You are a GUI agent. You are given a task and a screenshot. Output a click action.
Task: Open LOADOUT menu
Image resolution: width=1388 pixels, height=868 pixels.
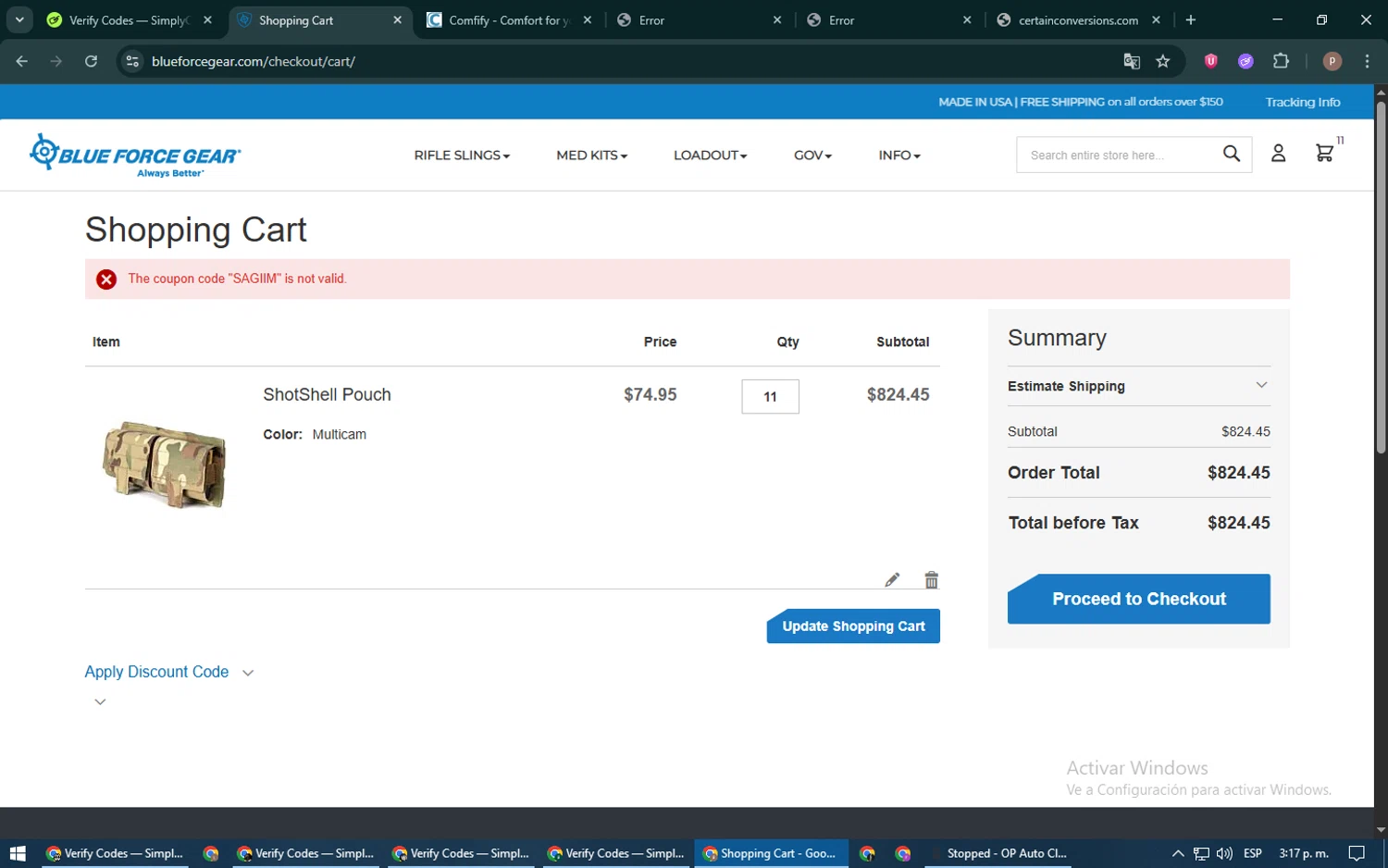pyautogui.click(x=710, y=155)
